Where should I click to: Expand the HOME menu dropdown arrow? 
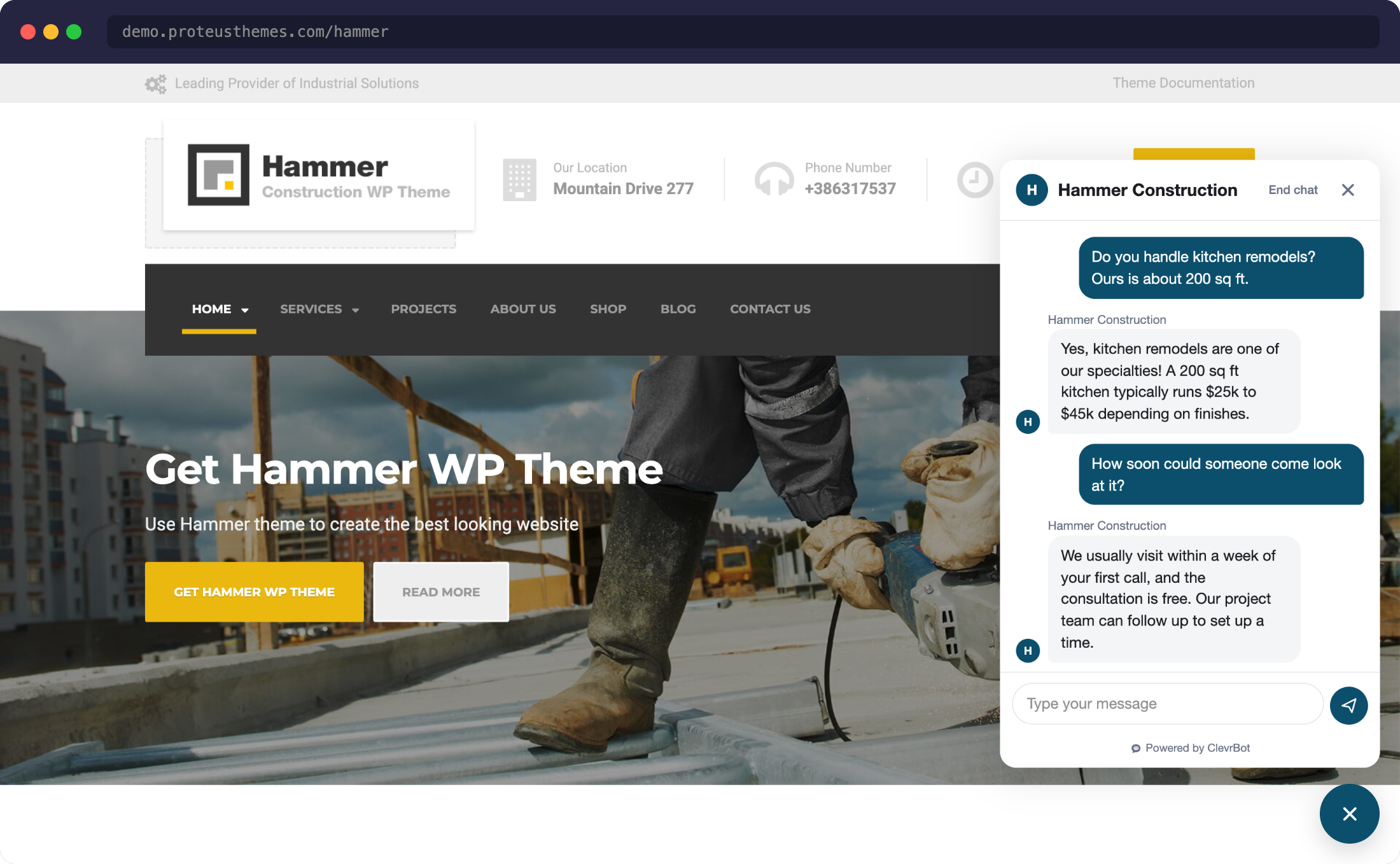(x=245, y=310)
